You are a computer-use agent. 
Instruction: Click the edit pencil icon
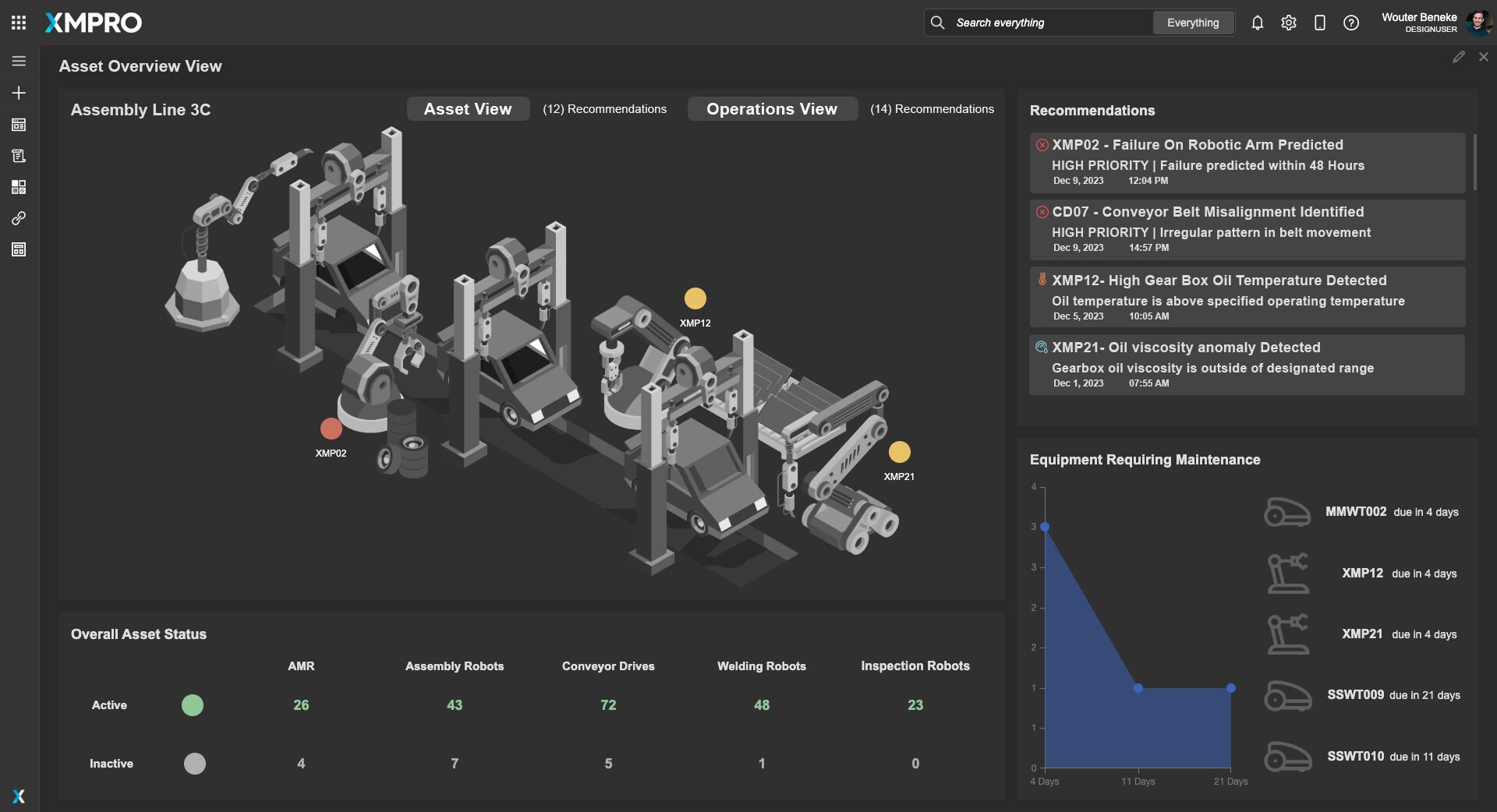click(1458, 57)
